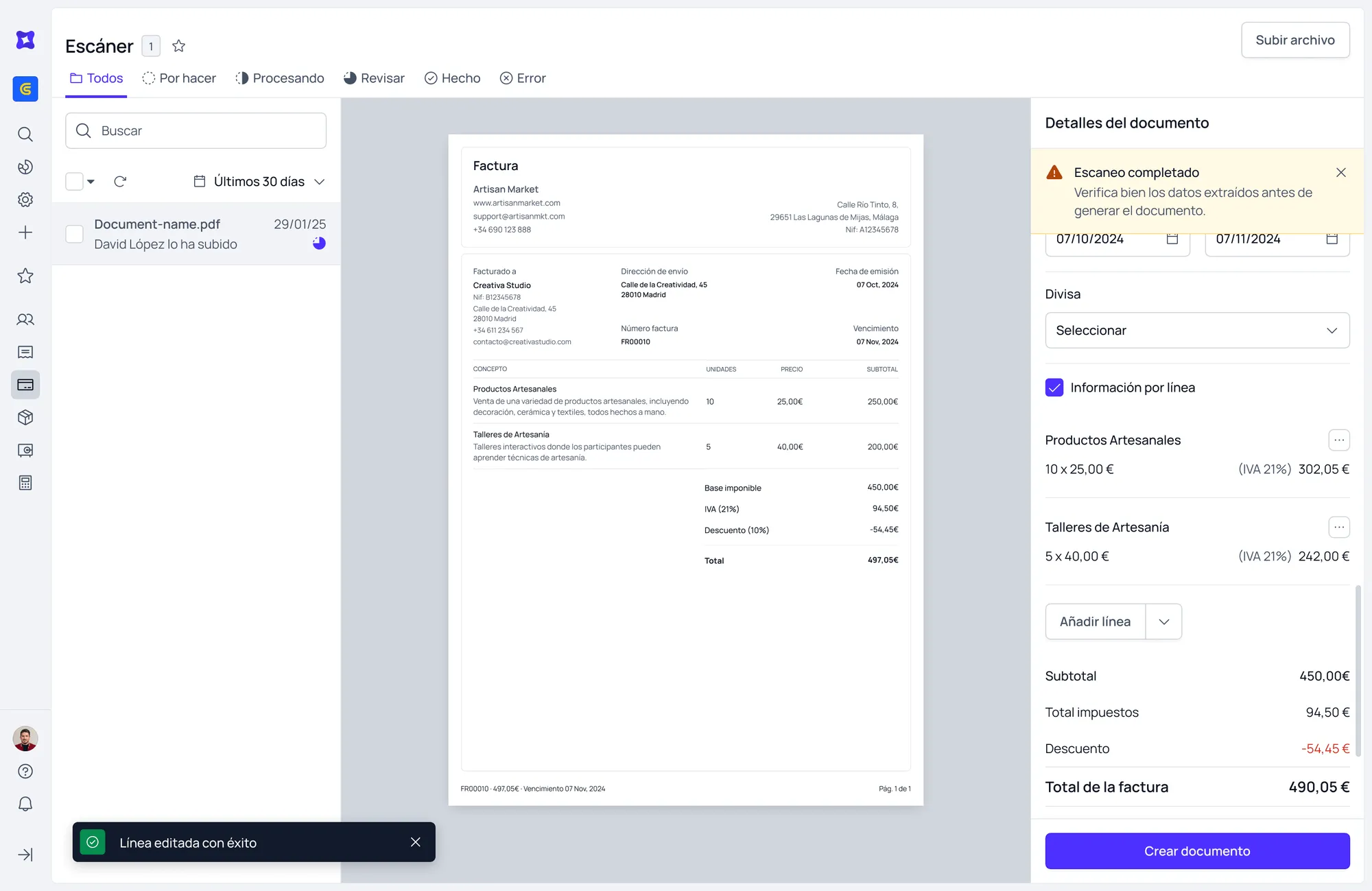Click the 5 x 40,00 € line quantity
The image size is (1372, 891).
pos(1077,557)
